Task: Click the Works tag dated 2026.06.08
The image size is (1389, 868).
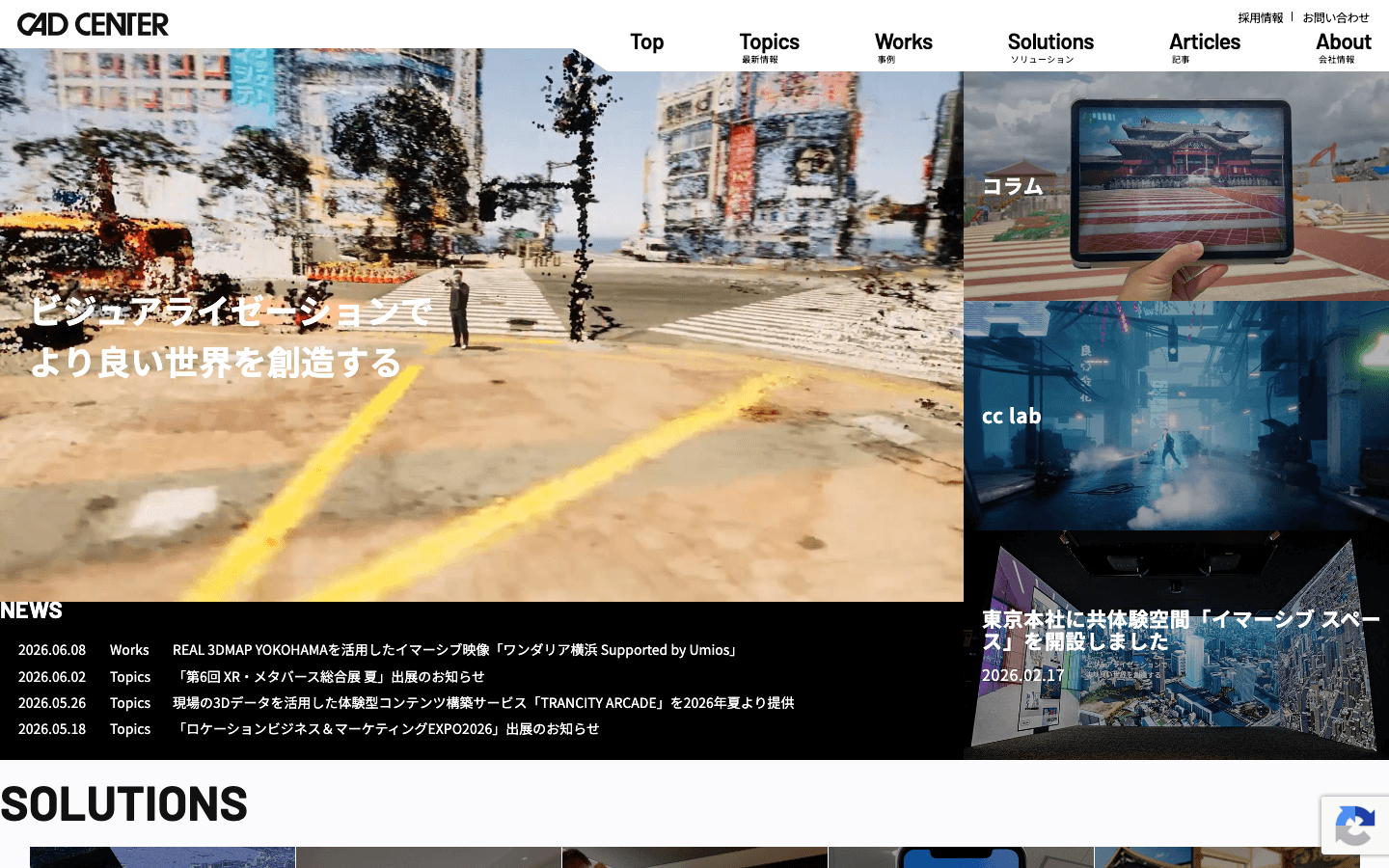Action: pos(129,650)
